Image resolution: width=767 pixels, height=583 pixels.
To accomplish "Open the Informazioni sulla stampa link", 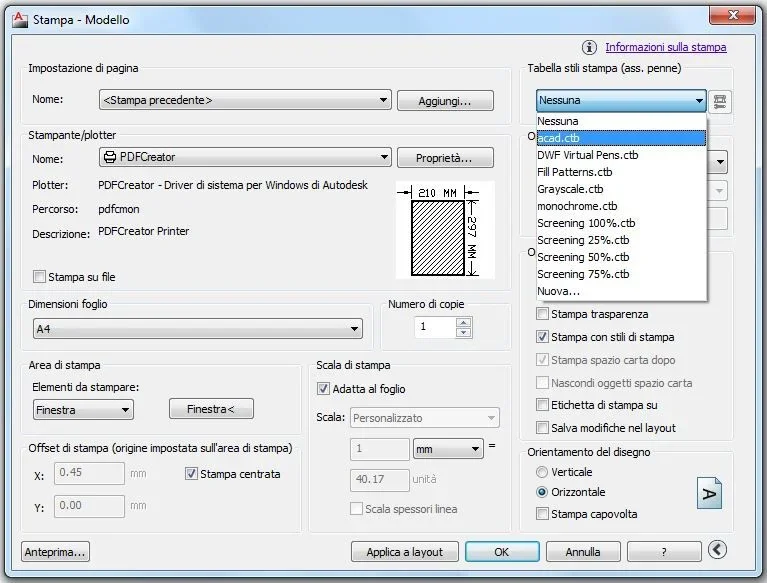I will click(x=665, y=47).
